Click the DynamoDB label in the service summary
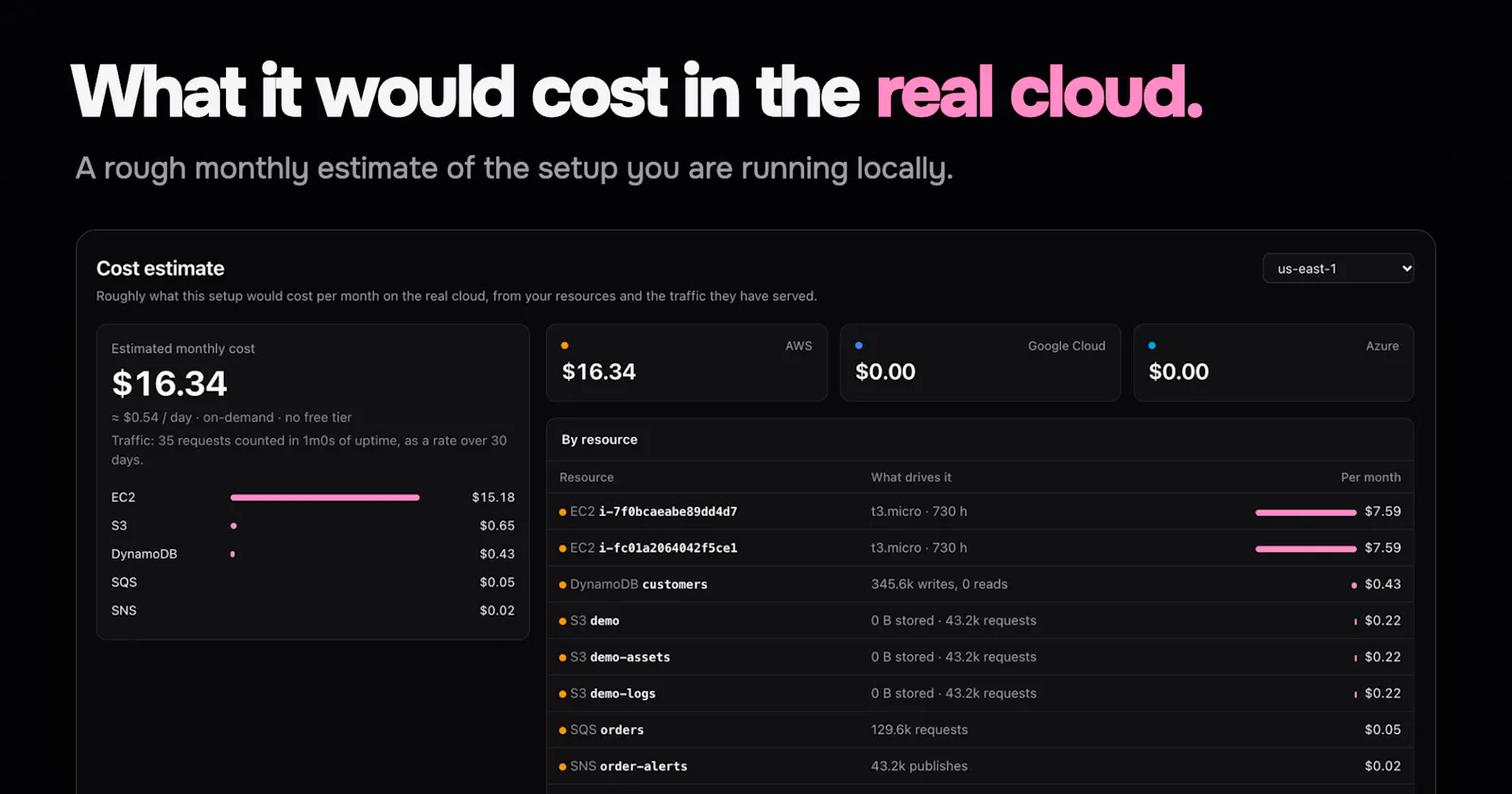 [x=144, y=554]
